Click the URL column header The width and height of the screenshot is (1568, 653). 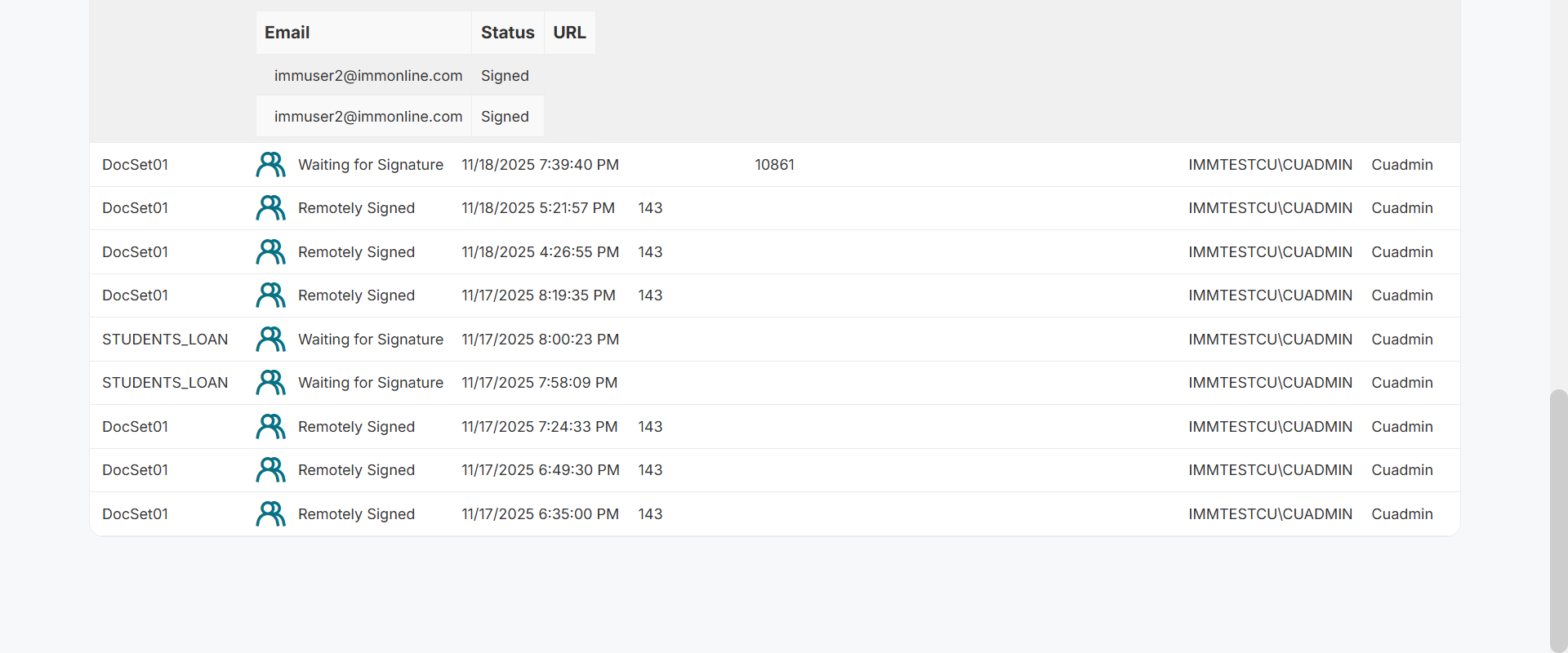(x=569, y=33)
